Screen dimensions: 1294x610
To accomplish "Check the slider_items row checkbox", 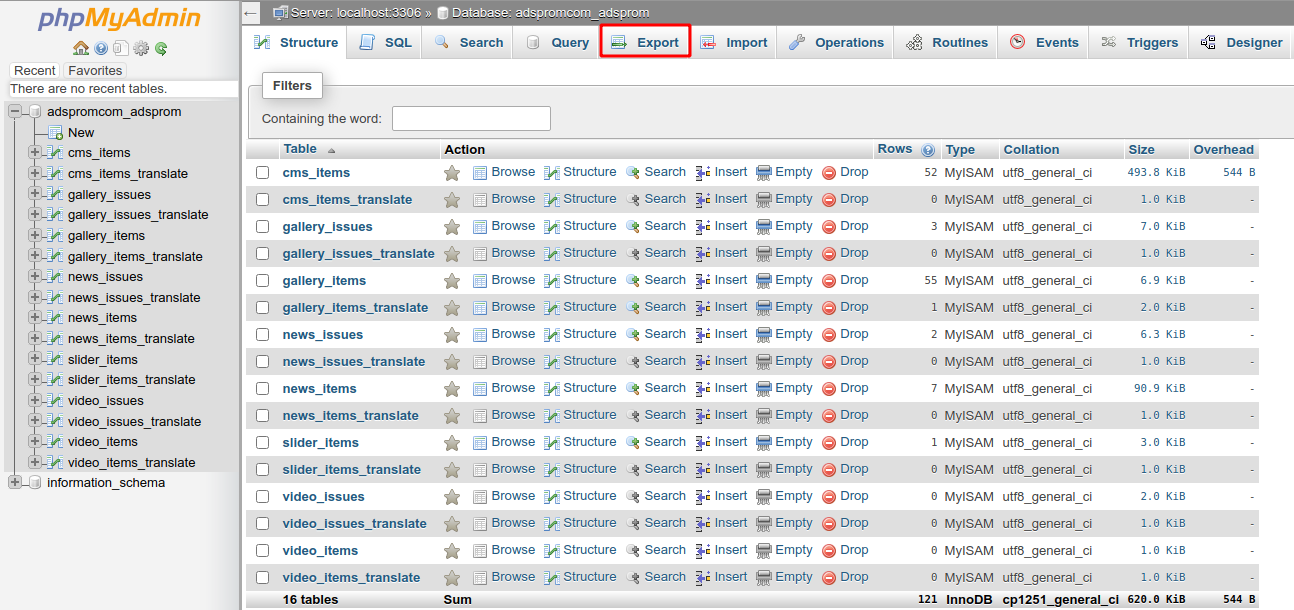I will 262,443.
